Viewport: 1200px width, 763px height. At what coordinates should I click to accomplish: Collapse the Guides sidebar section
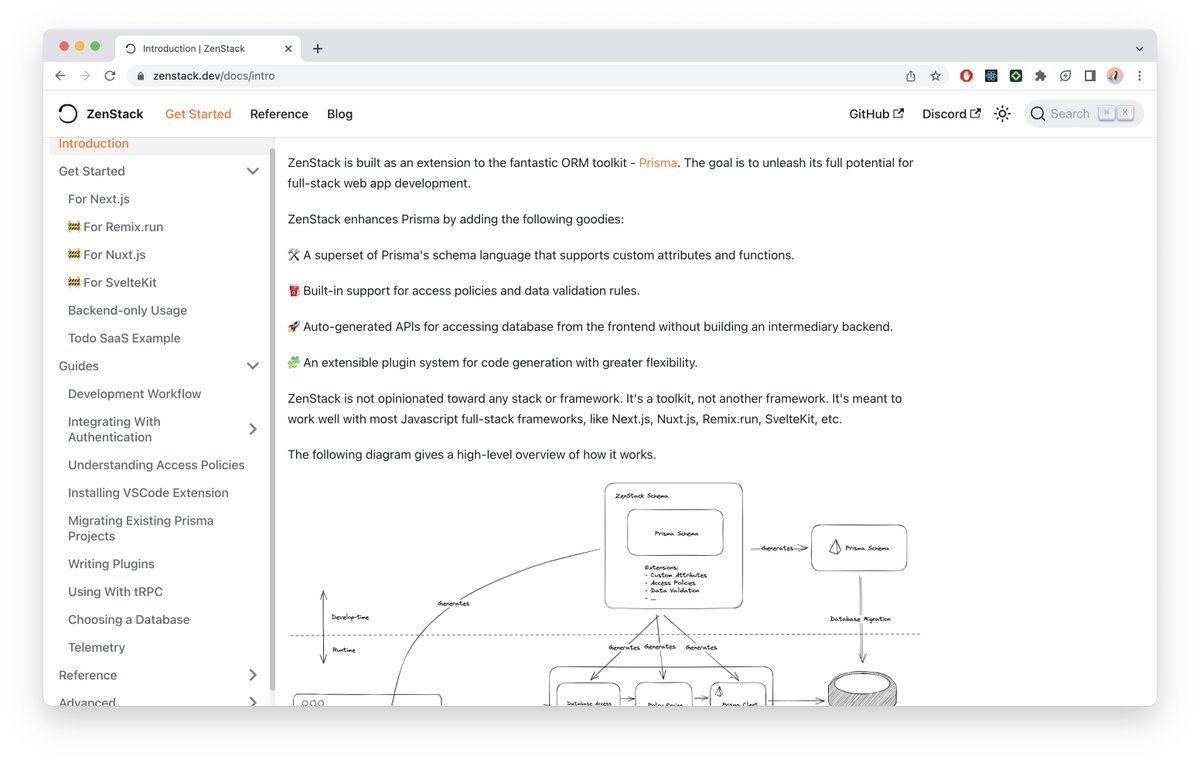pyautogui.click(x=253, y=366)
